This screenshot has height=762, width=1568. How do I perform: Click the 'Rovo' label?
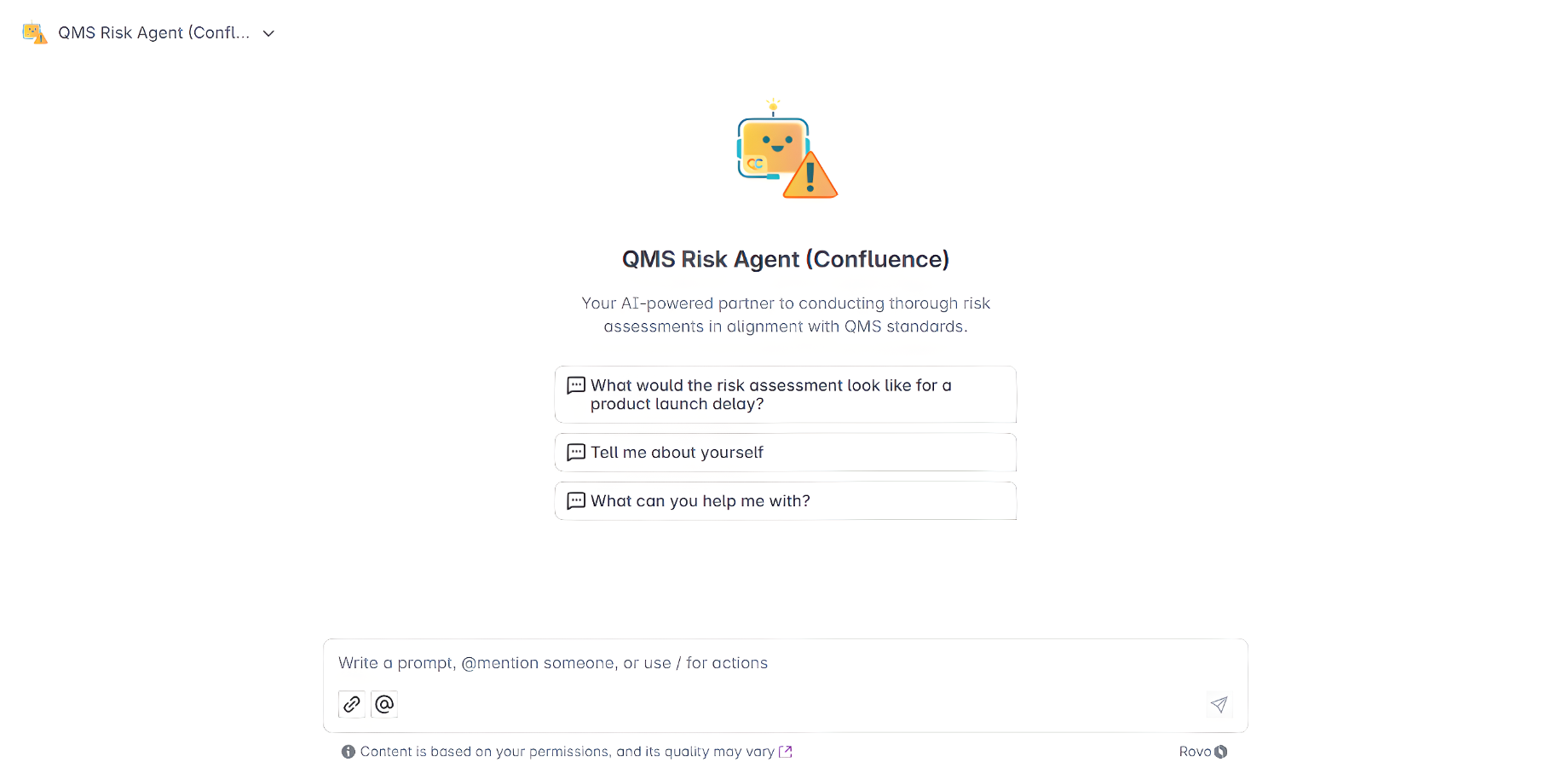(1195, 752)
